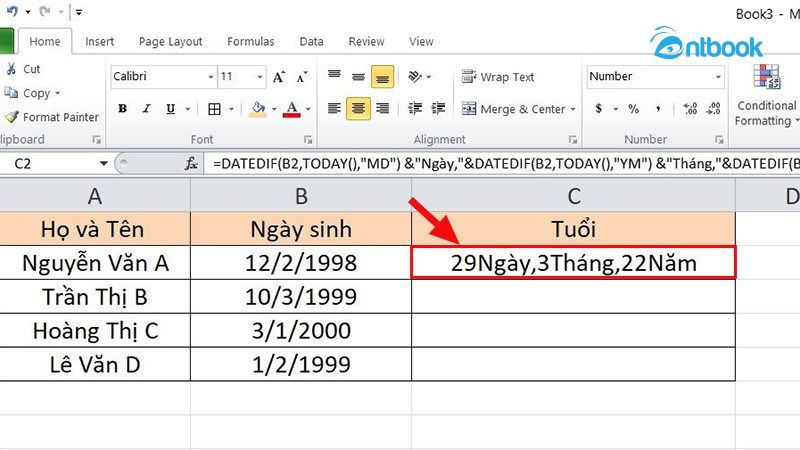800x450 pixels.
Task: Open the Review tab
Action: pyautogui.click(x=366, y=41)
